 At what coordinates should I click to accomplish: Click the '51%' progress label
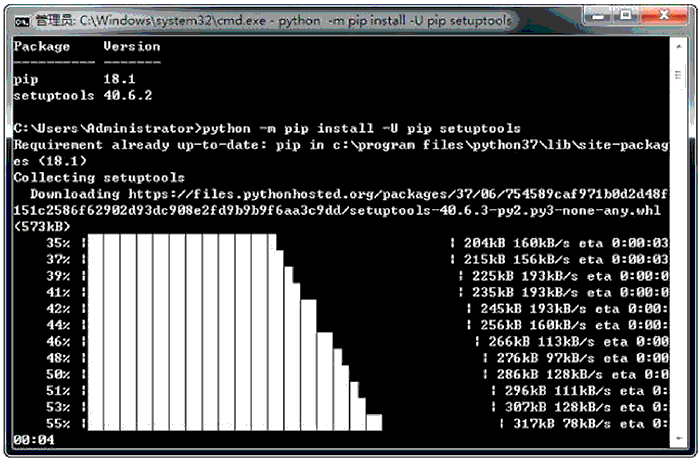click(x=58, y=391)
